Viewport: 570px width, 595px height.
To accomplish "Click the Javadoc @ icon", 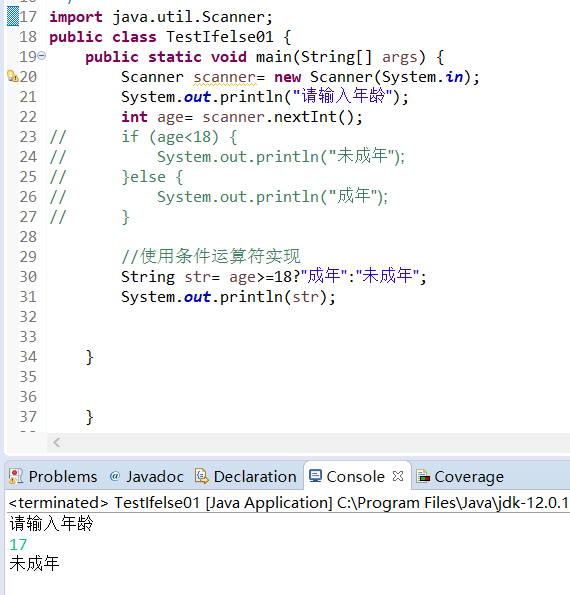I will point(115,476).
